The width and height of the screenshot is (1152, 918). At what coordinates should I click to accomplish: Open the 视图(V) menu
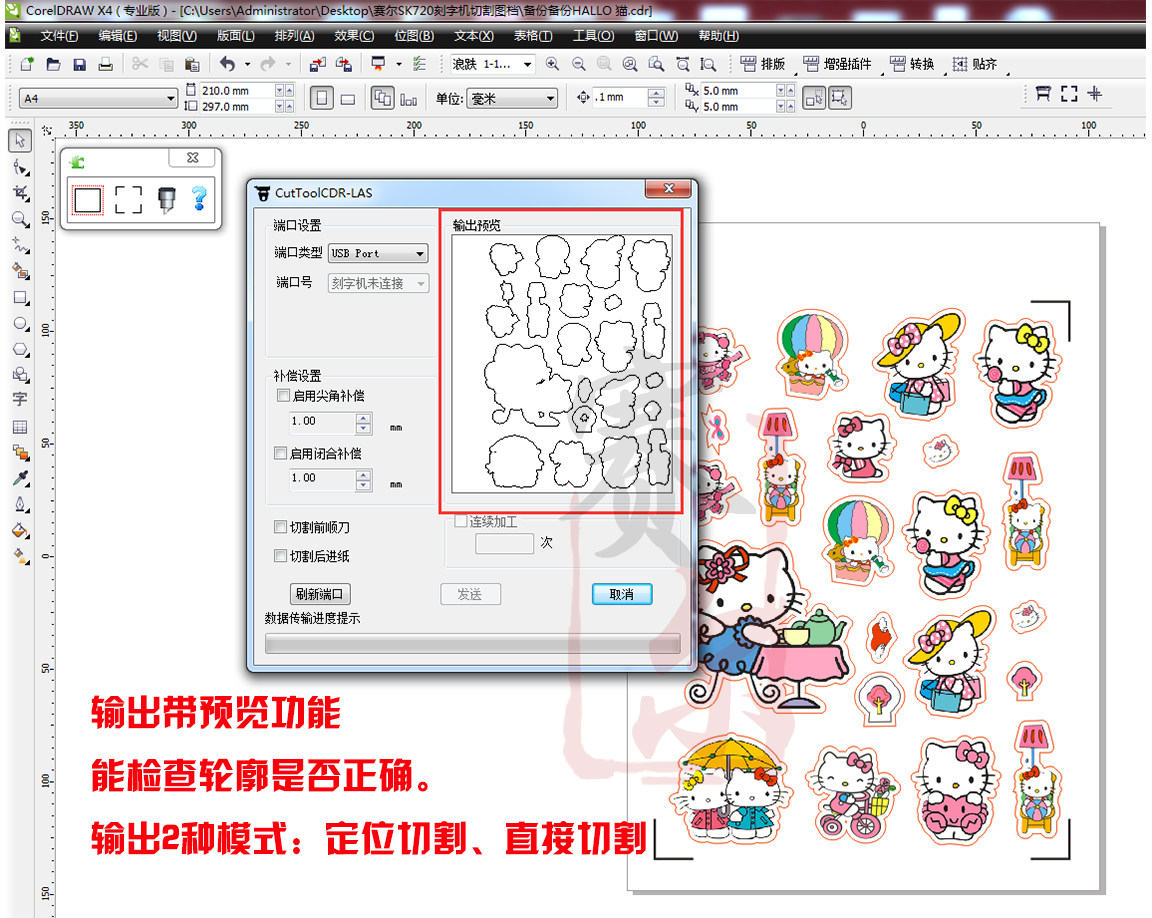pyautogui.click(x=176, y=36)
